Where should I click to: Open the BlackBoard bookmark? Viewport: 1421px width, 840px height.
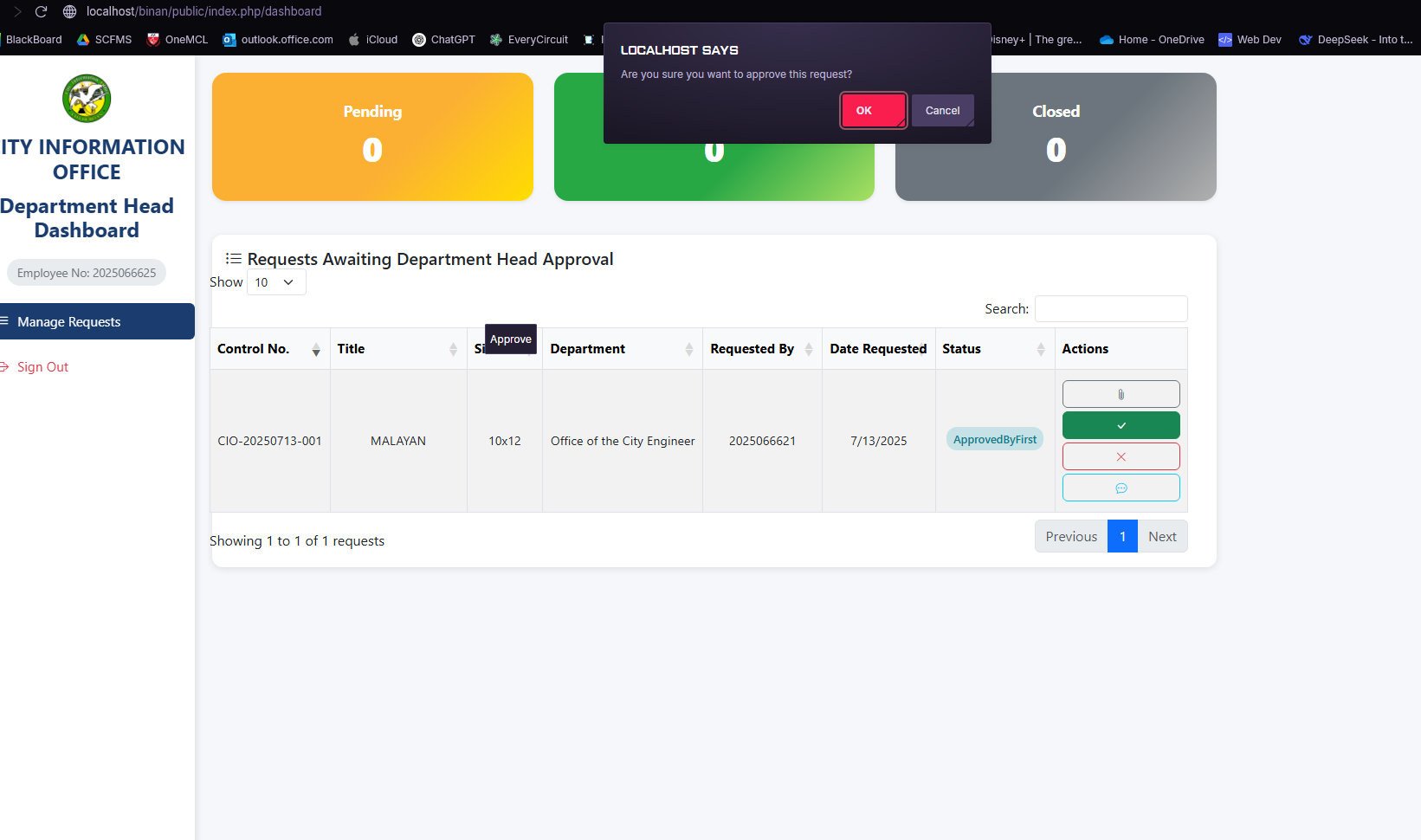click(x=32, y=40)
